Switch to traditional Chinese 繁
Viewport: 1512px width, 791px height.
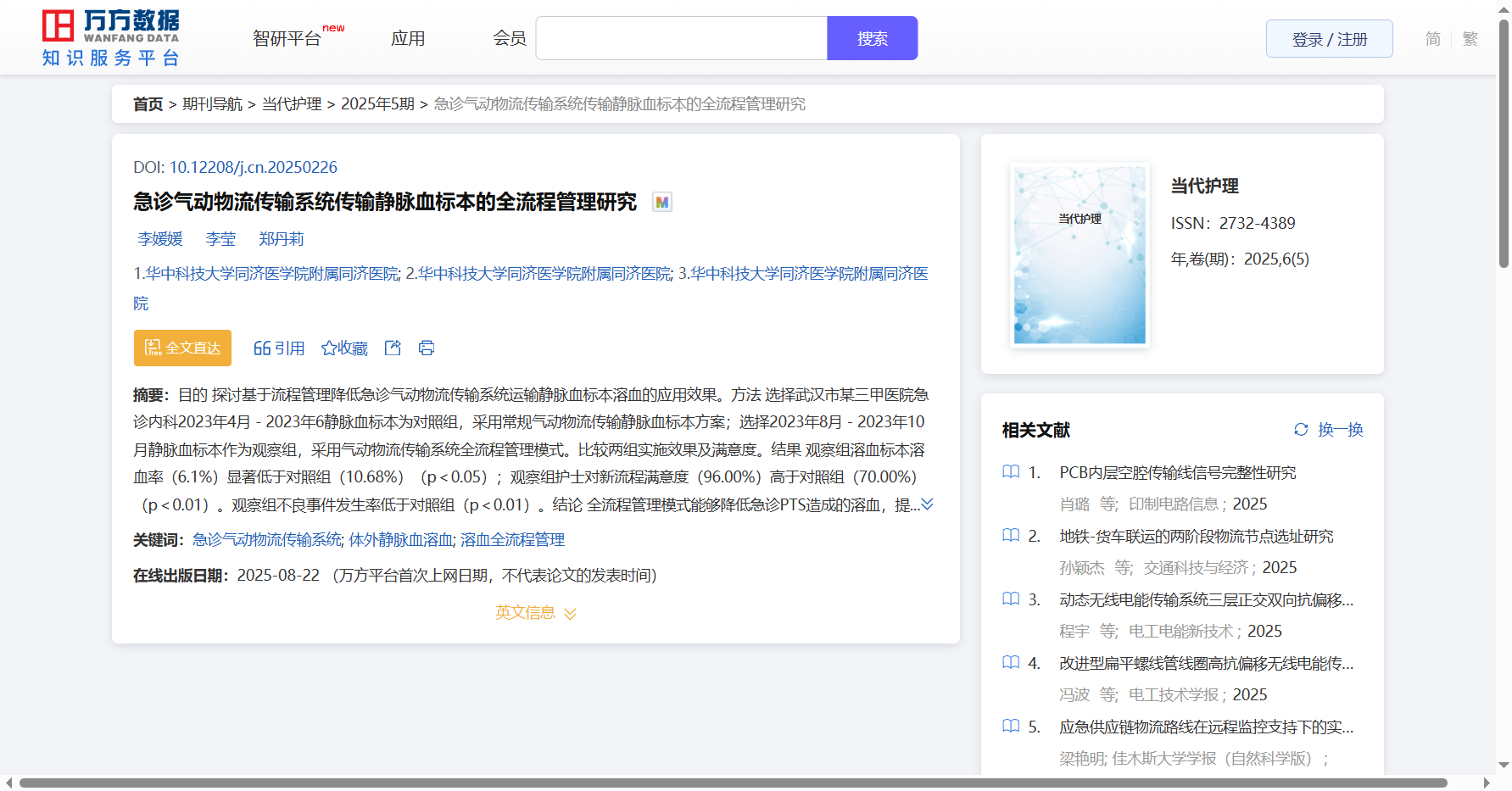point(1470,39)
